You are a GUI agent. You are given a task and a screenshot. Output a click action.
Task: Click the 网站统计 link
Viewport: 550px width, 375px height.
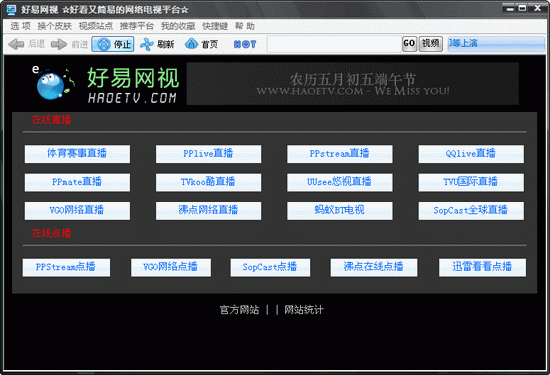[304, 310]
